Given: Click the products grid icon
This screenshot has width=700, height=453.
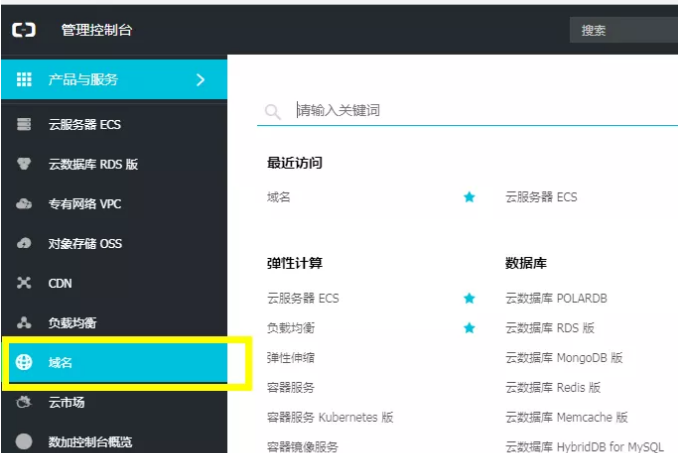Looking at the screenshot, I should tap(25, 80).
